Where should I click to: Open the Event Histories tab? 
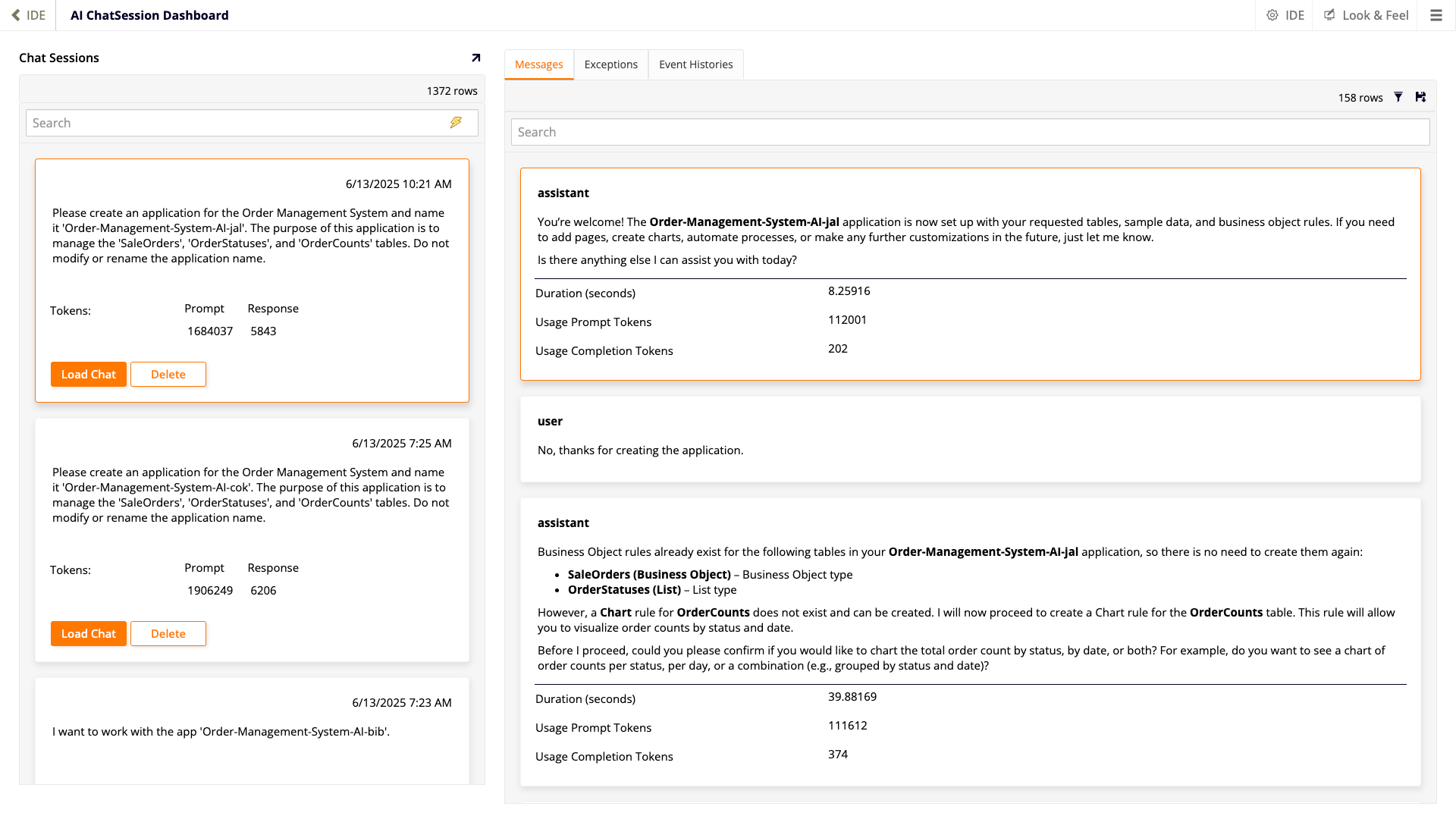(x=695, y=64)
